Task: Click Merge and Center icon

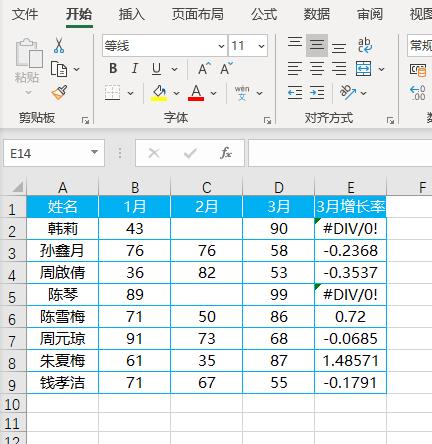Action: [x=363, y=69]
